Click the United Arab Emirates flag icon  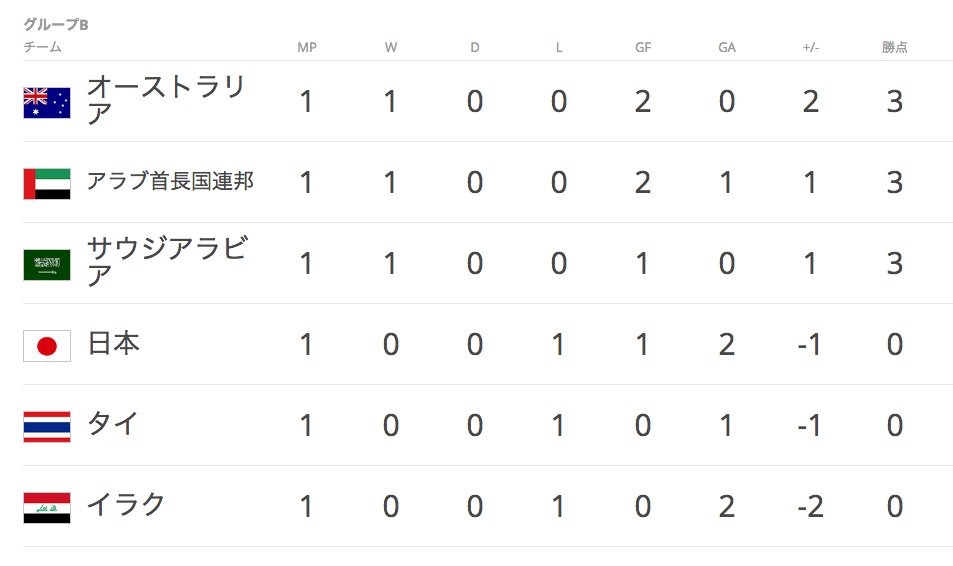point(47,184)
